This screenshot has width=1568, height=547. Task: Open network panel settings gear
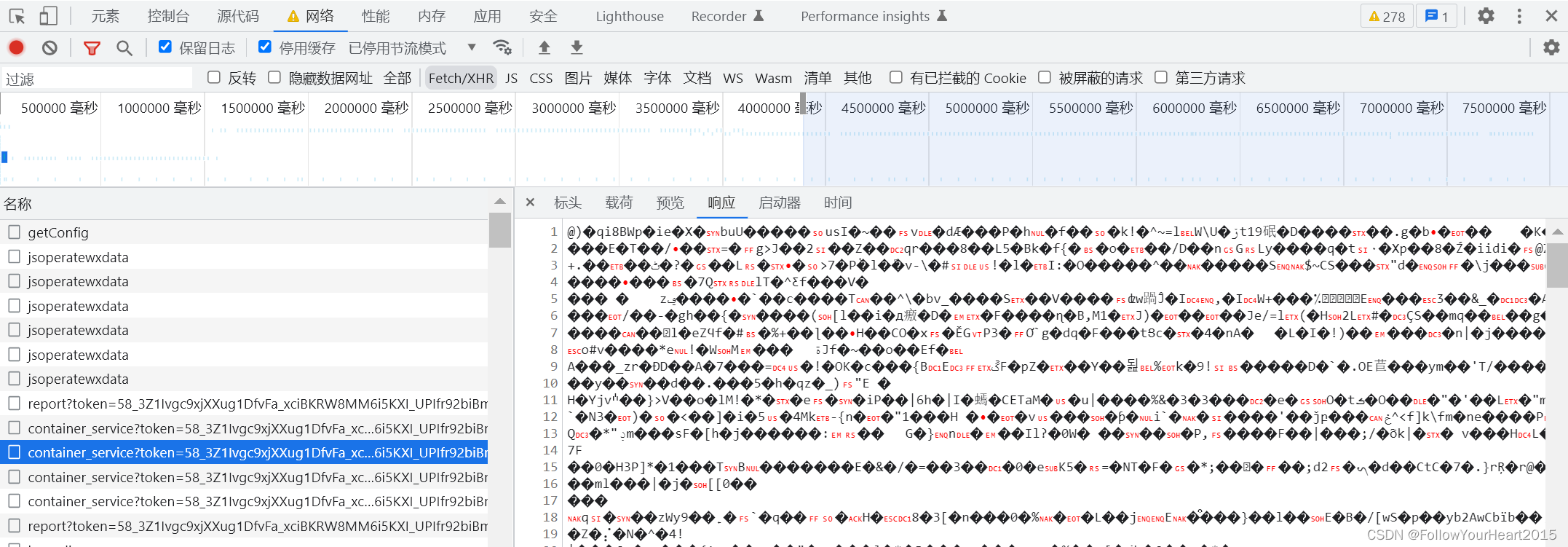[1551, 48]
